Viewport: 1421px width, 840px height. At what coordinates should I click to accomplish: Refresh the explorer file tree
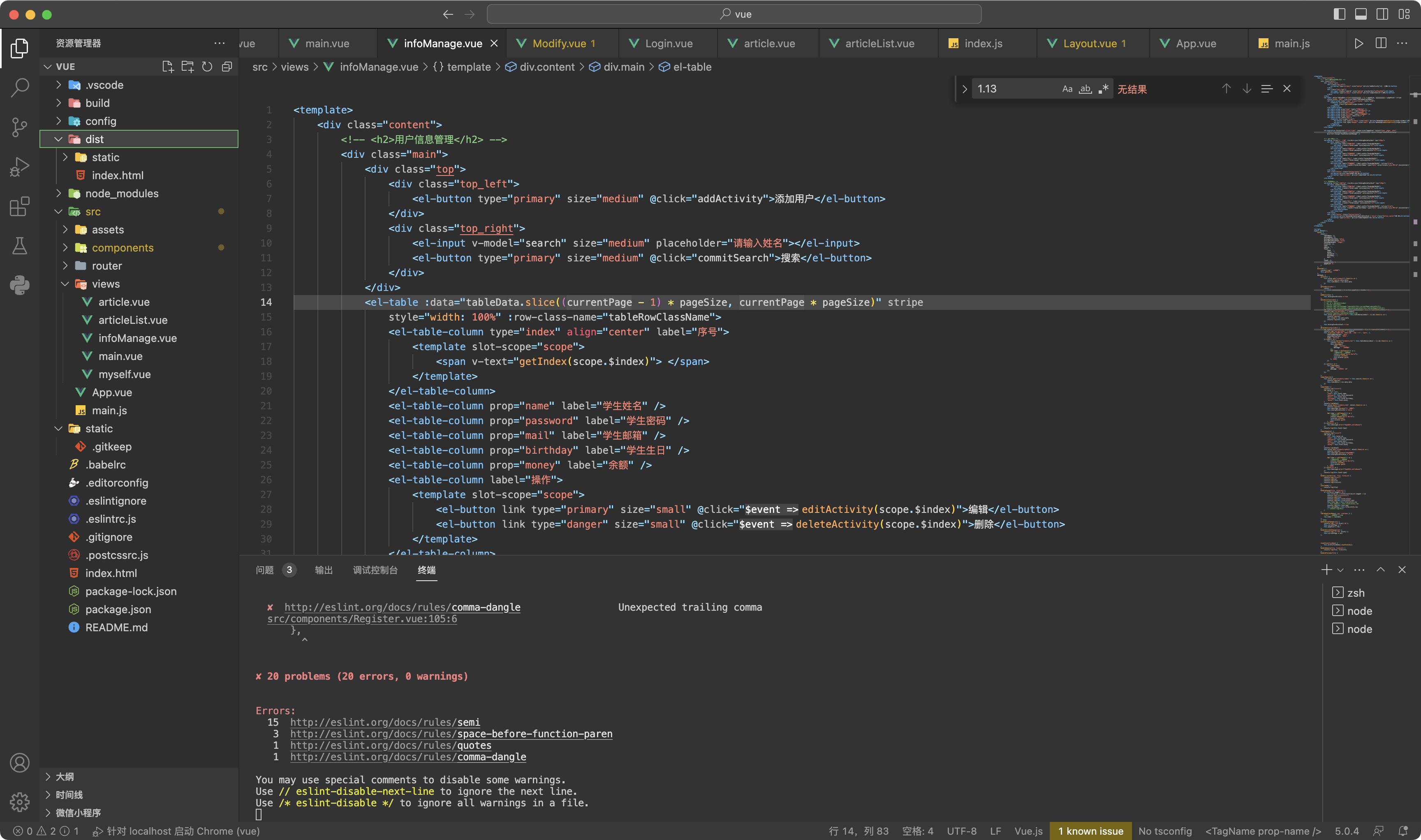[207, 67]
